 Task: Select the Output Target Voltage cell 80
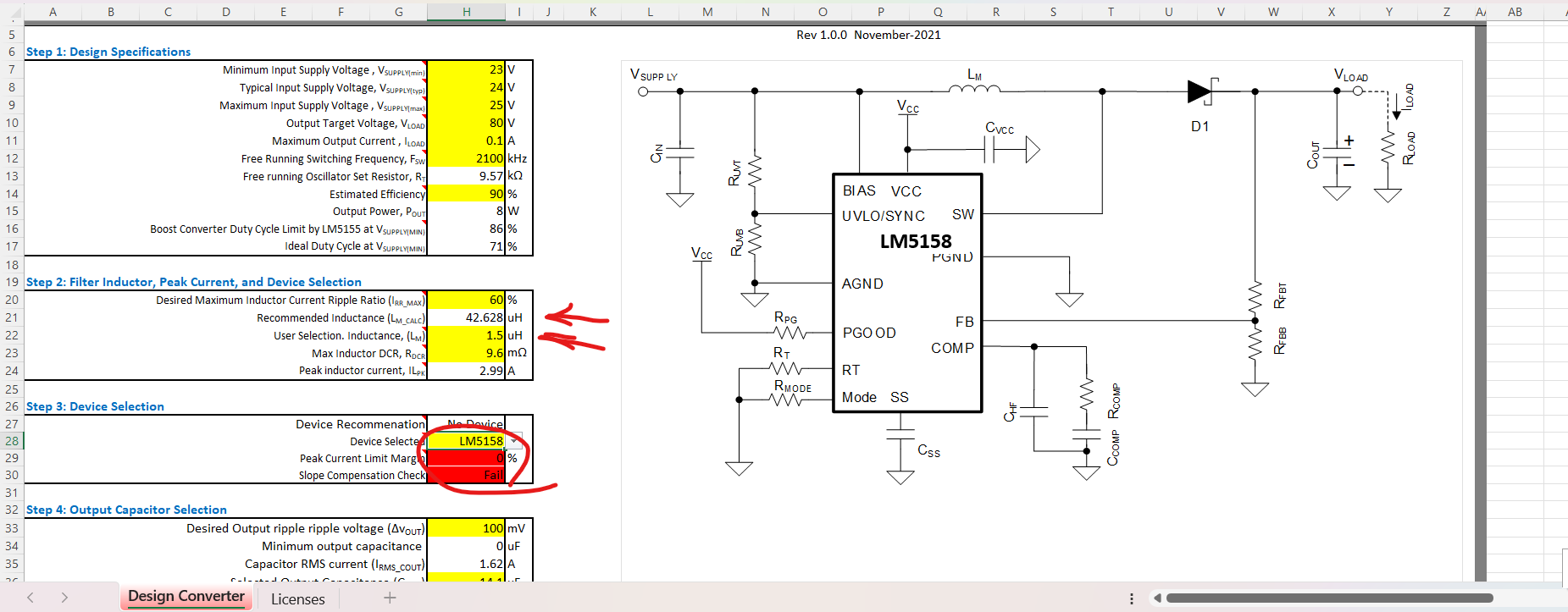pyautogui.click(x=466, y=123)
